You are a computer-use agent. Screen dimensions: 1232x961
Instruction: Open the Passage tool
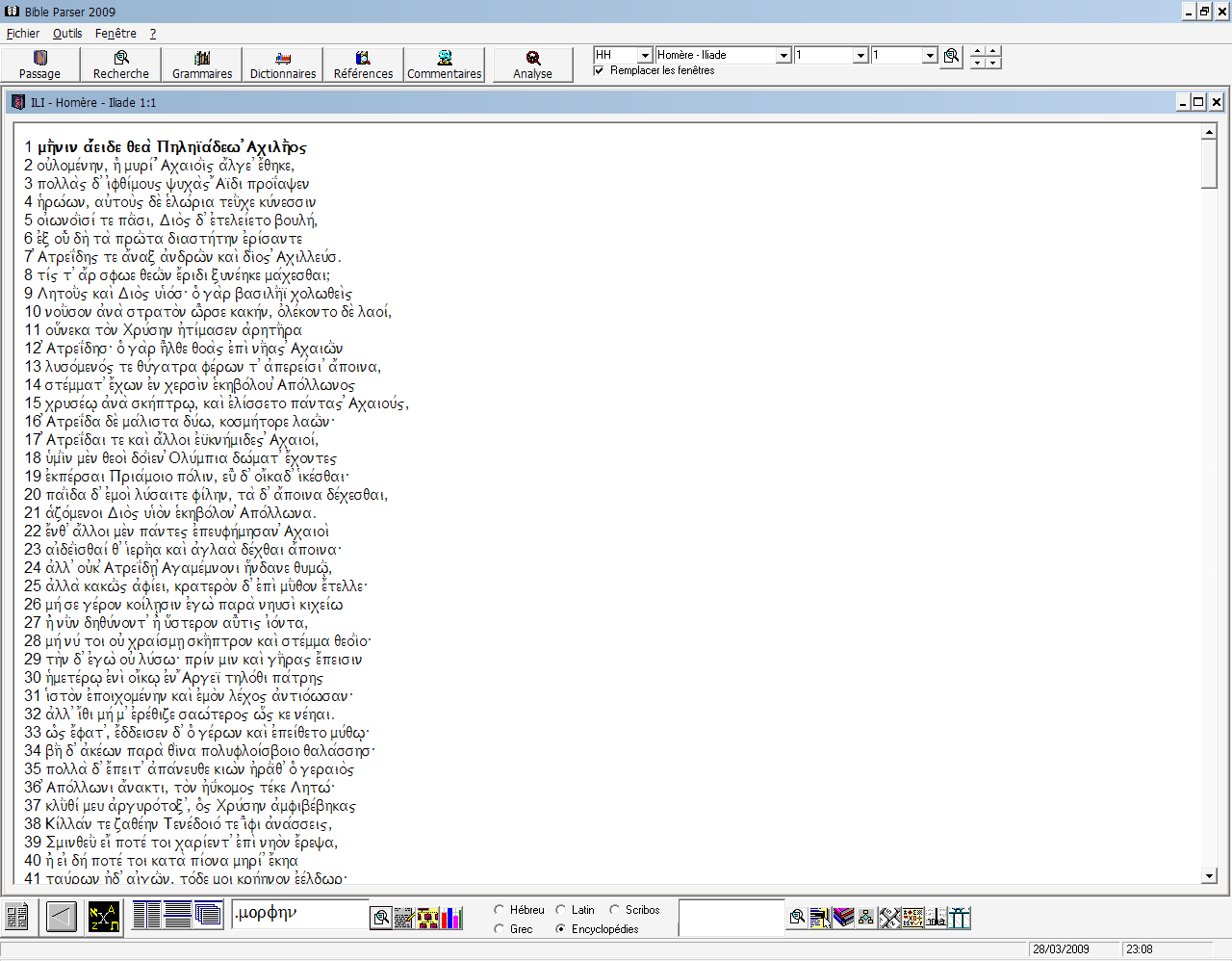tap(40, 65)
